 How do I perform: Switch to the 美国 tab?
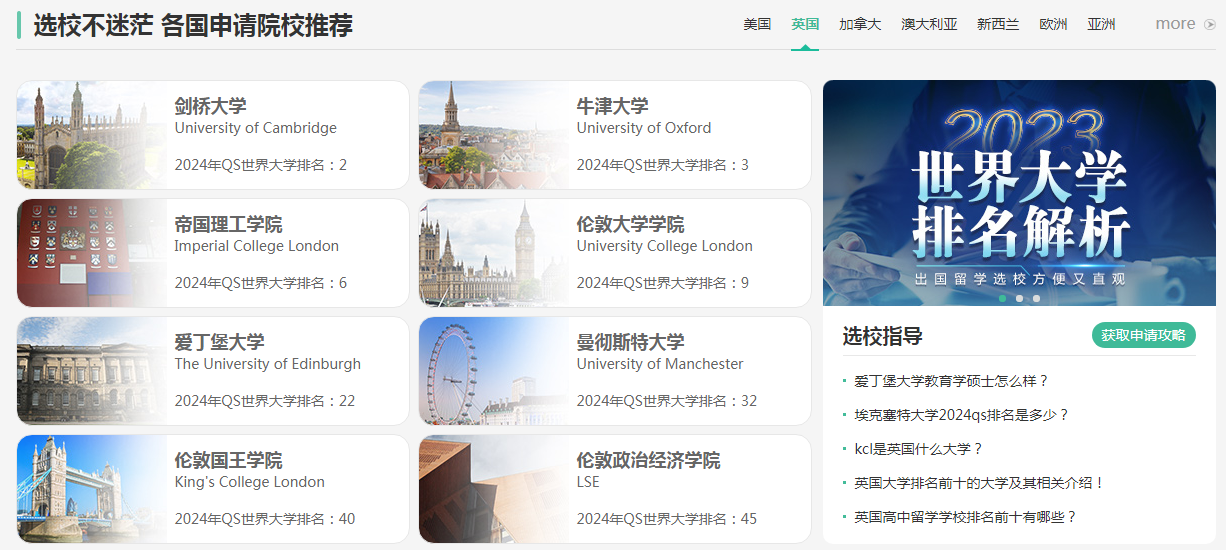click(757, 24)
